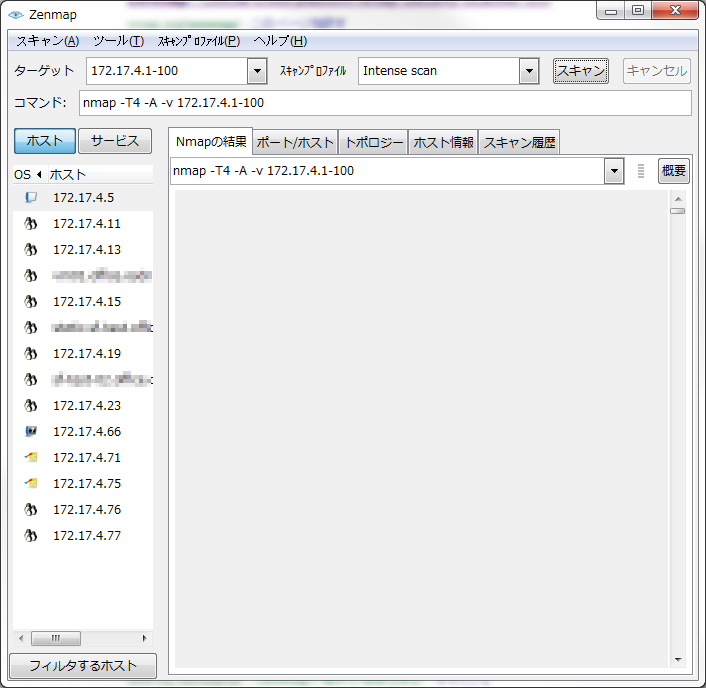Open the ヘルプ(H) menu

tap(280, 41)
